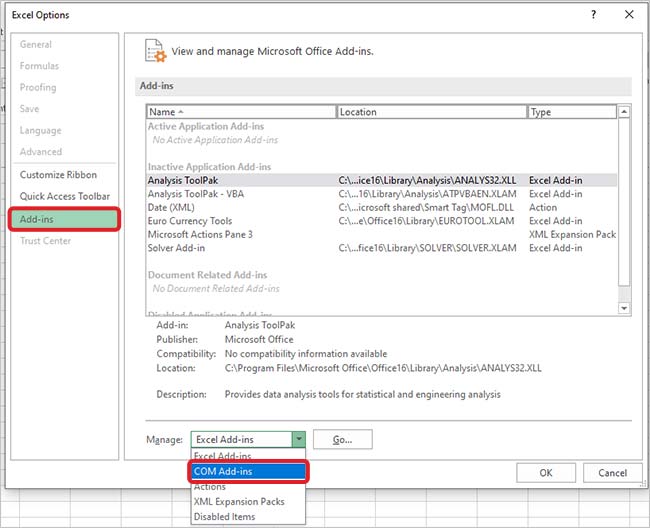
Task: Select the Analysis ToolPak - VBA row
Action: pyautogui.click(x=381, y=194)
